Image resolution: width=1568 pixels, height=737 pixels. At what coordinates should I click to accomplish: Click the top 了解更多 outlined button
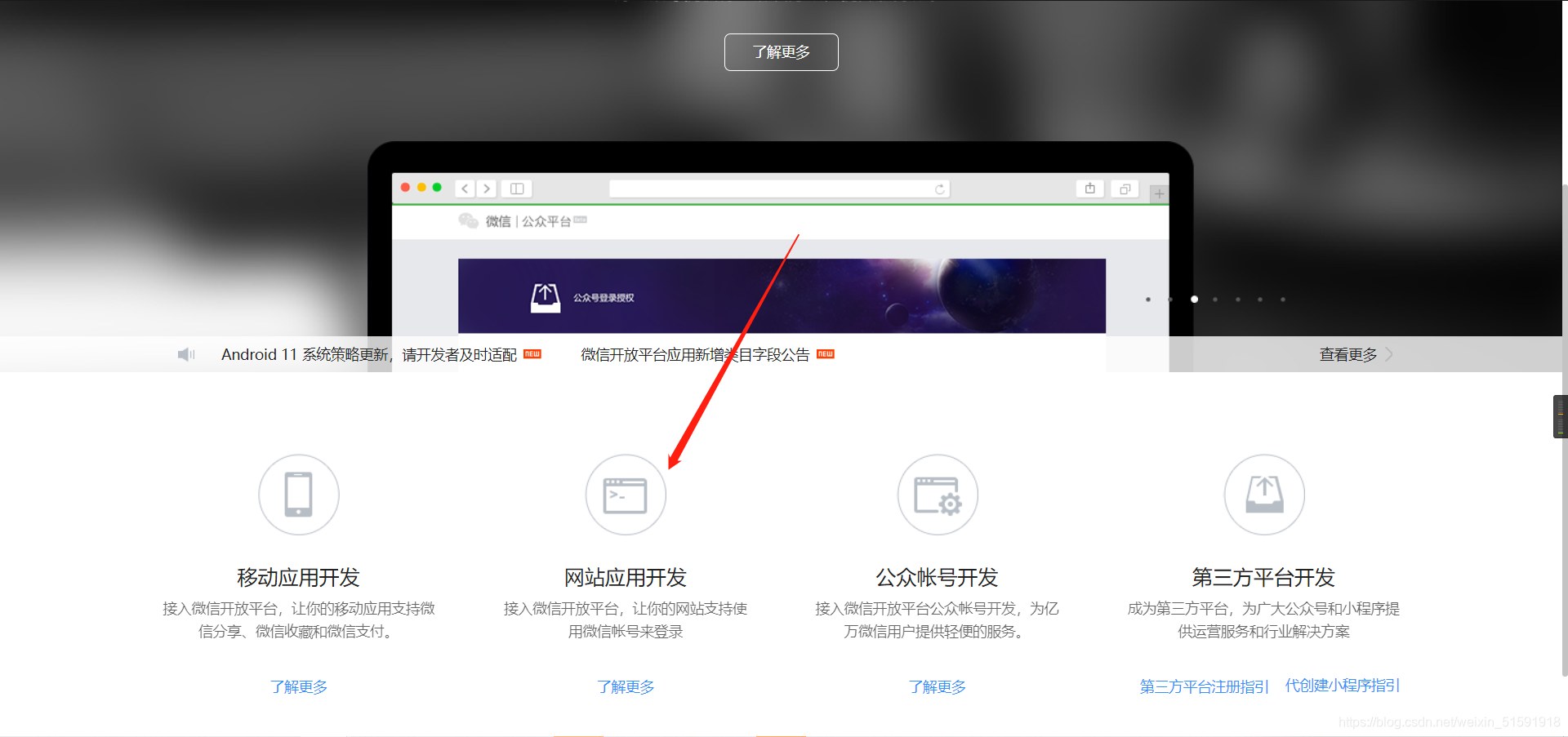(781, 52)
